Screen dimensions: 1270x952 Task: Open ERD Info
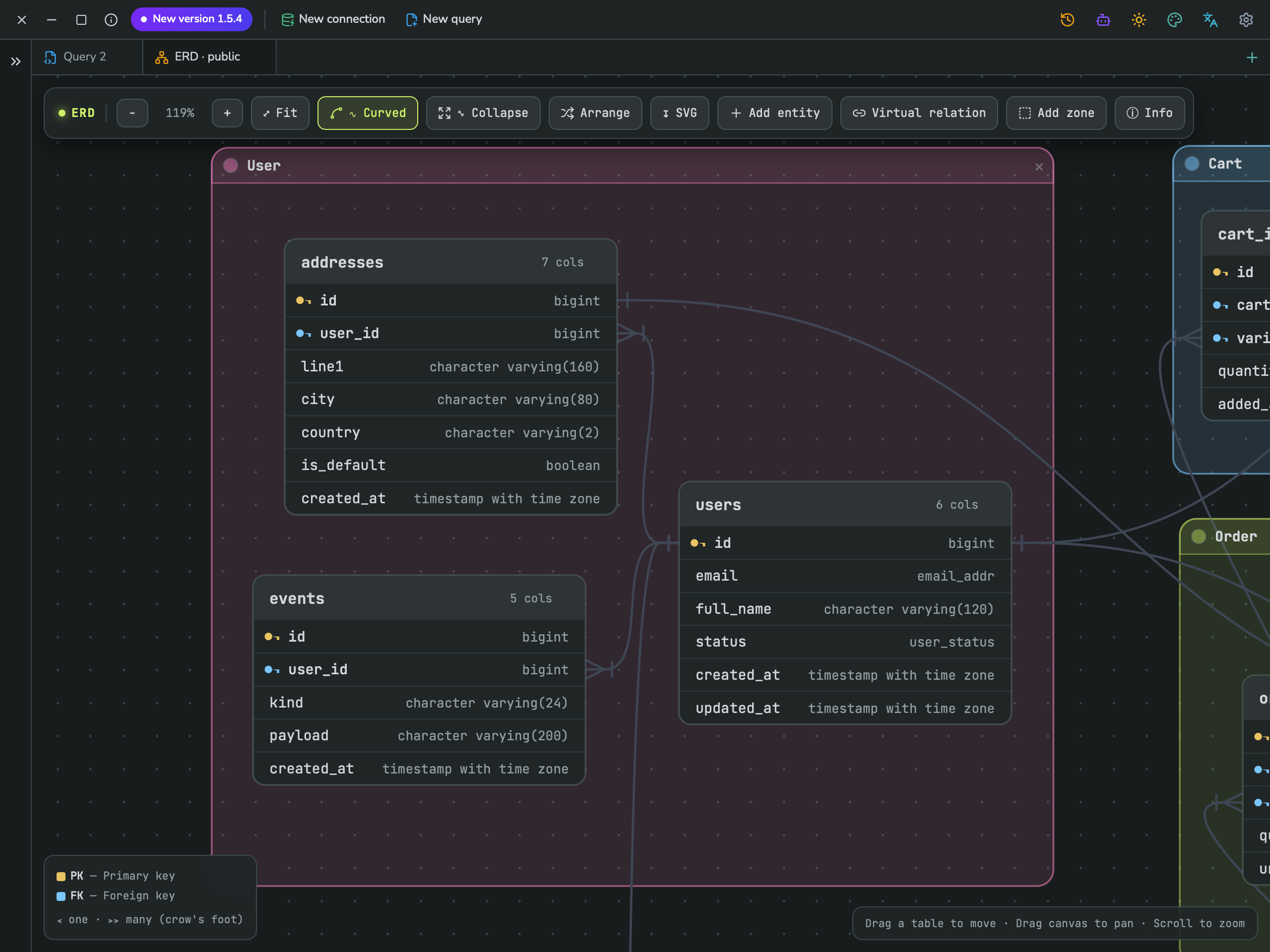point(1149,113)
